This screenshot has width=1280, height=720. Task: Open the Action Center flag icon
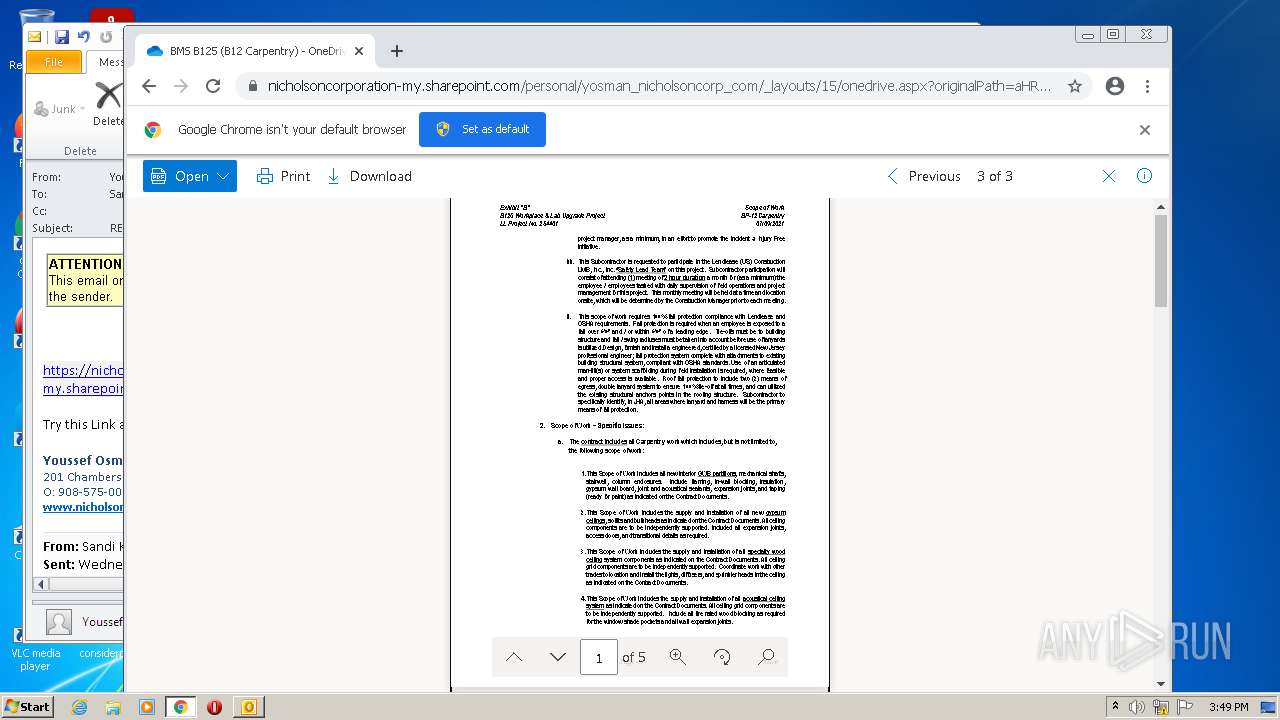(x=1186, y=707)
